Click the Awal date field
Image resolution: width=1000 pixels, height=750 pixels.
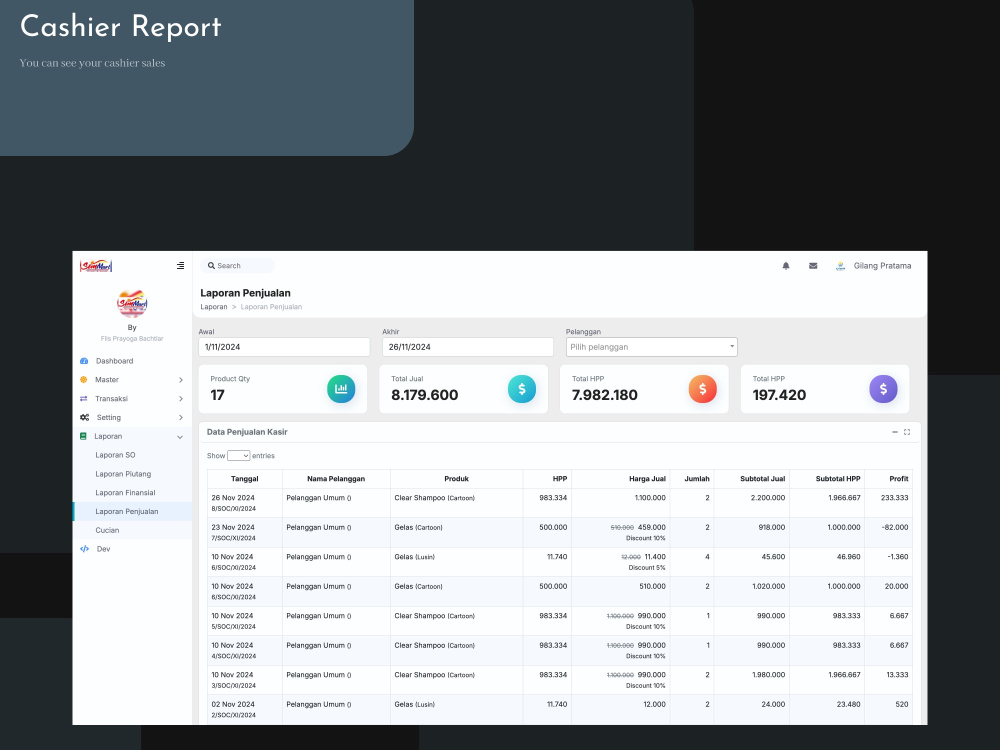coord(284,347)
